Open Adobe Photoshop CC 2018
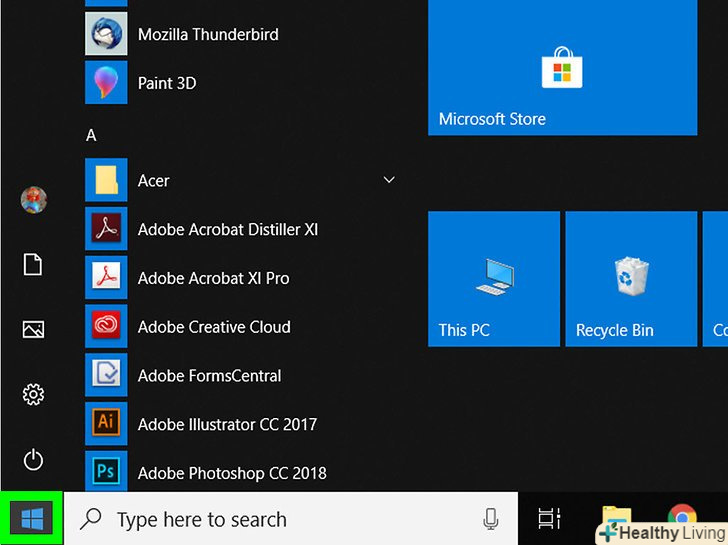The image size is (728, 545). click(231, 473)
